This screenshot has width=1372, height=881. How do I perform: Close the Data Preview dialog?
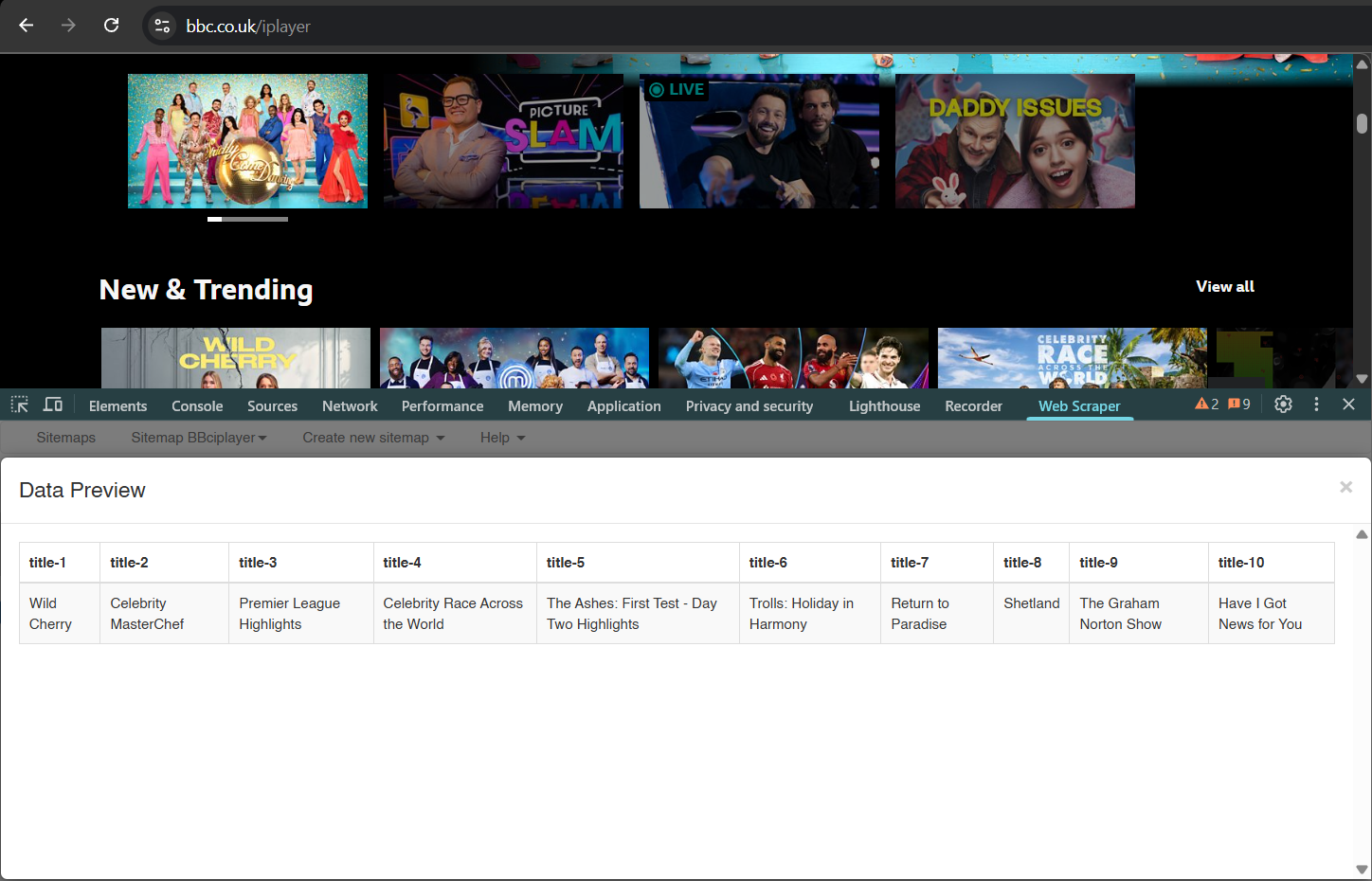pyautogui.click(x=1345, y=487)
